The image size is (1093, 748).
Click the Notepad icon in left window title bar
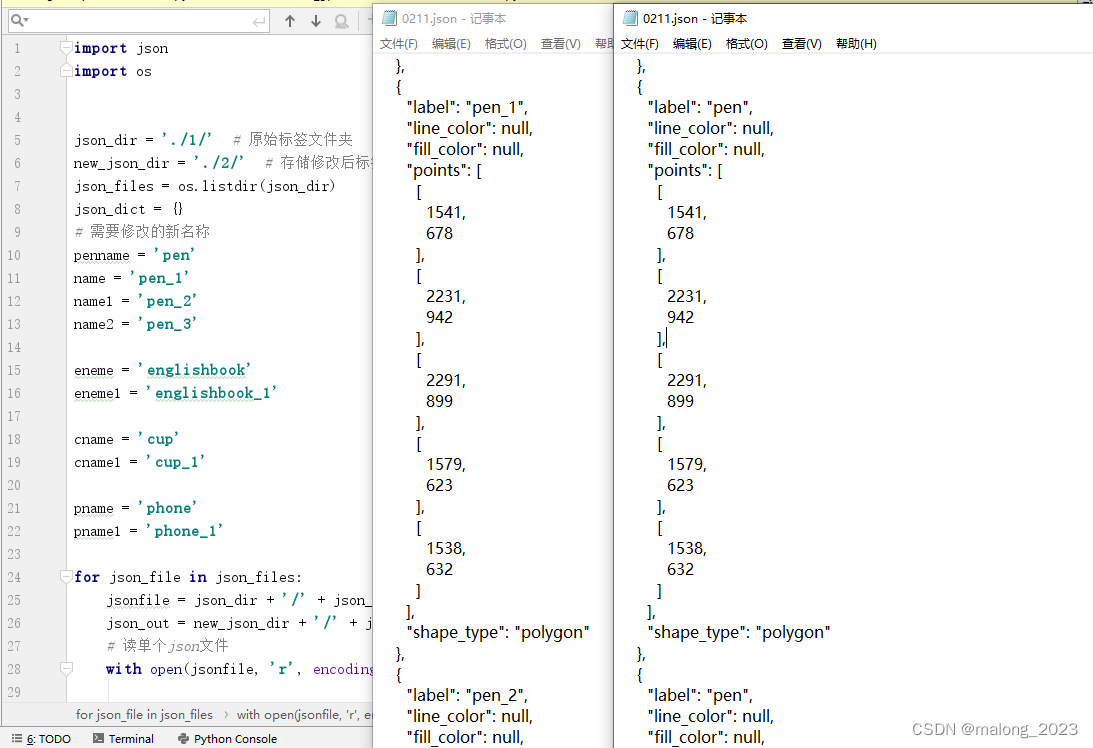388,17
